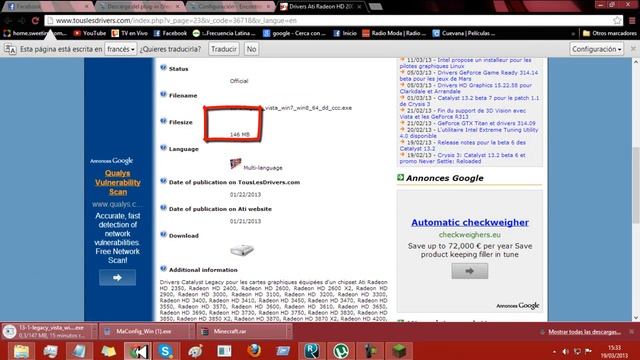Click Mostrar todas las descargas link
Viewport: 640px width, 360px height.
584,332
